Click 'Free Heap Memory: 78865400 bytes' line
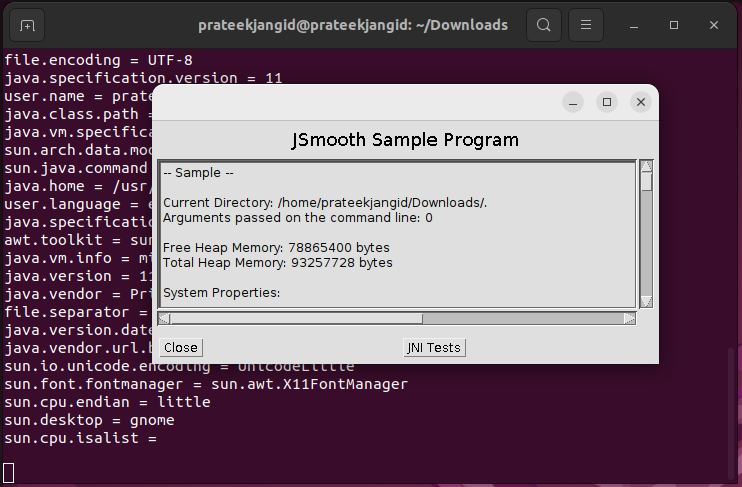742x487 pixels. pyautogui.click(x=276, y=248)
